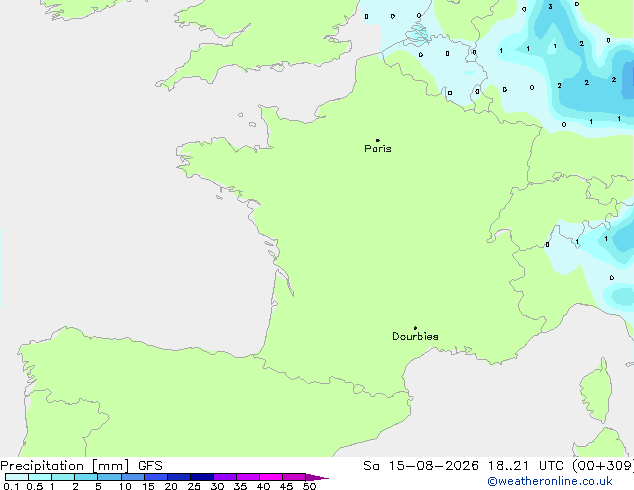
Task: Click the purple arrow tip past 50
Action: point(317,477)
